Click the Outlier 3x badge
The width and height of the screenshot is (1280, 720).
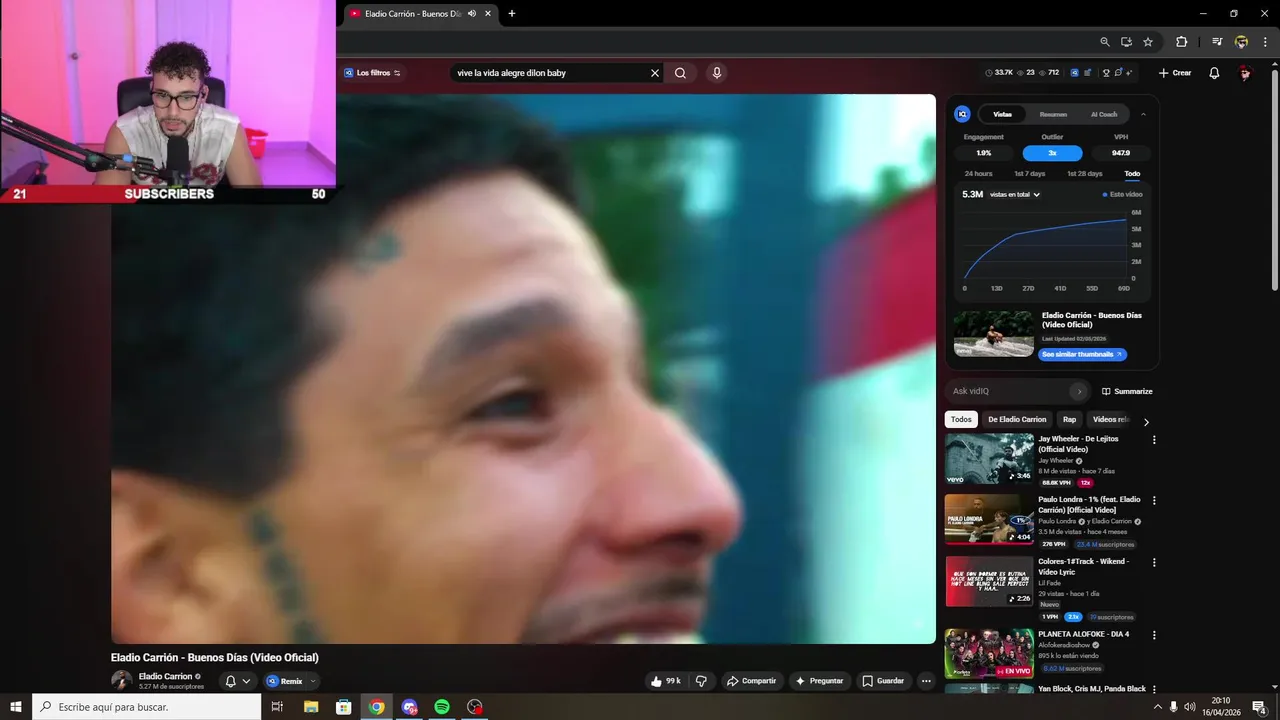1052,153
